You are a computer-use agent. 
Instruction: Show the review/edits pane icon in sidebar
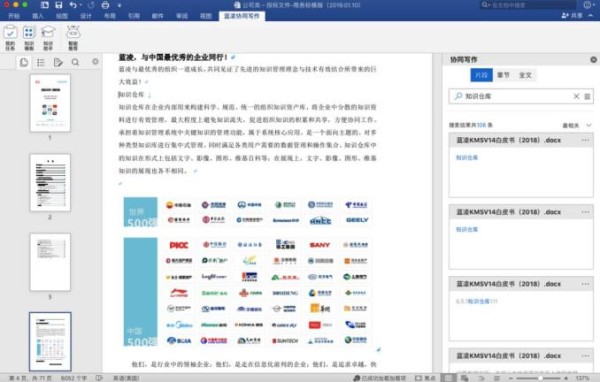58,62
